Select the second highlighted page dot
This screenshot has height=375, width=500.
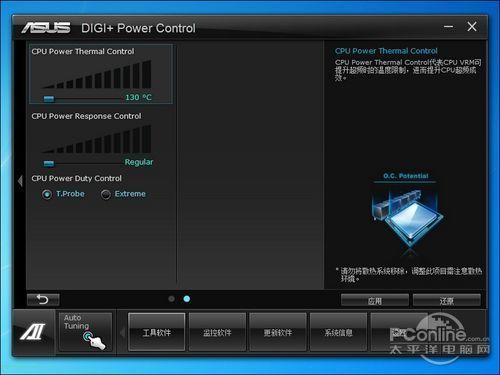point(187,299)
